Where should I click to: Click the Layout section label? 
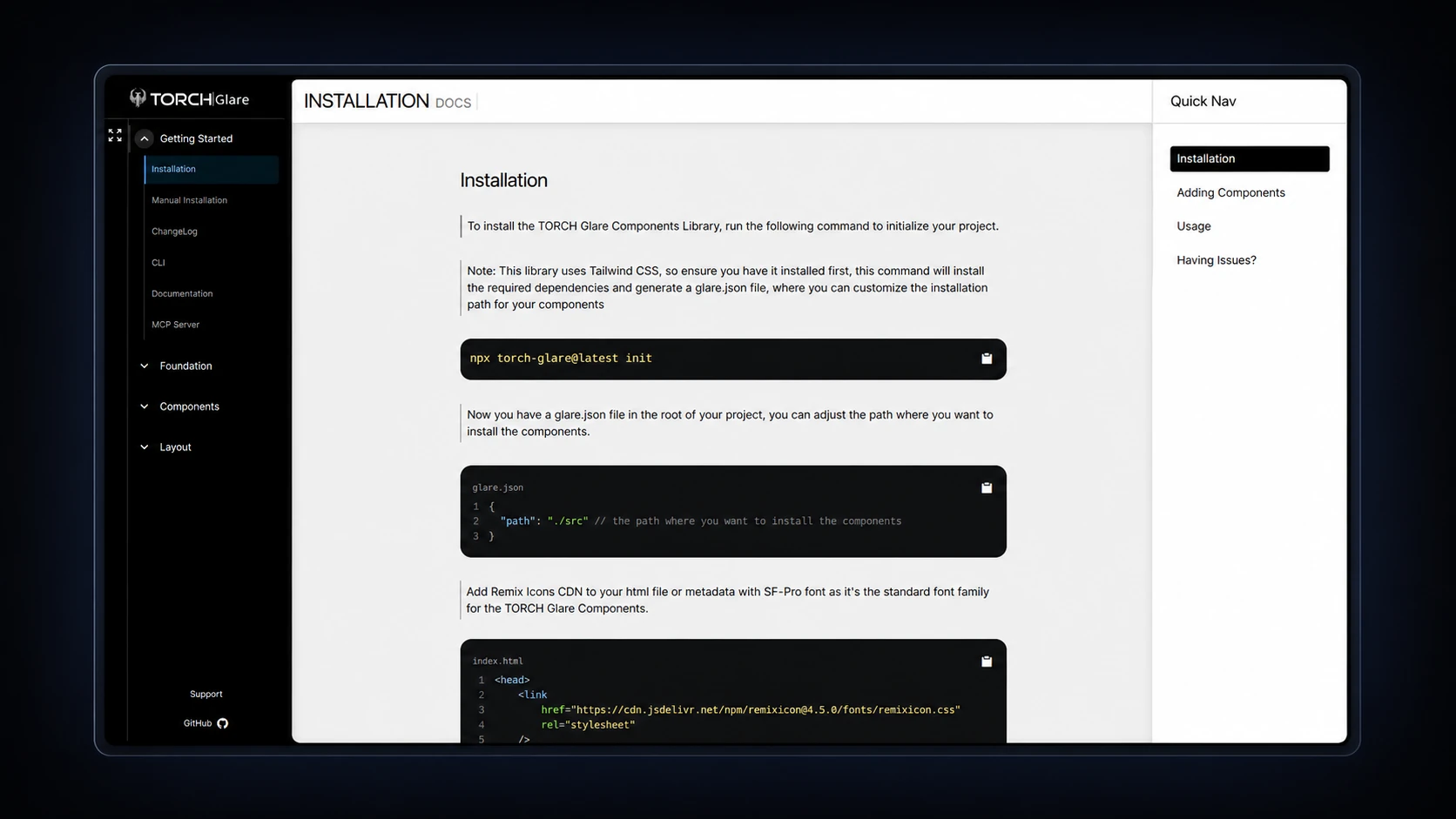[x=175, y=447]
